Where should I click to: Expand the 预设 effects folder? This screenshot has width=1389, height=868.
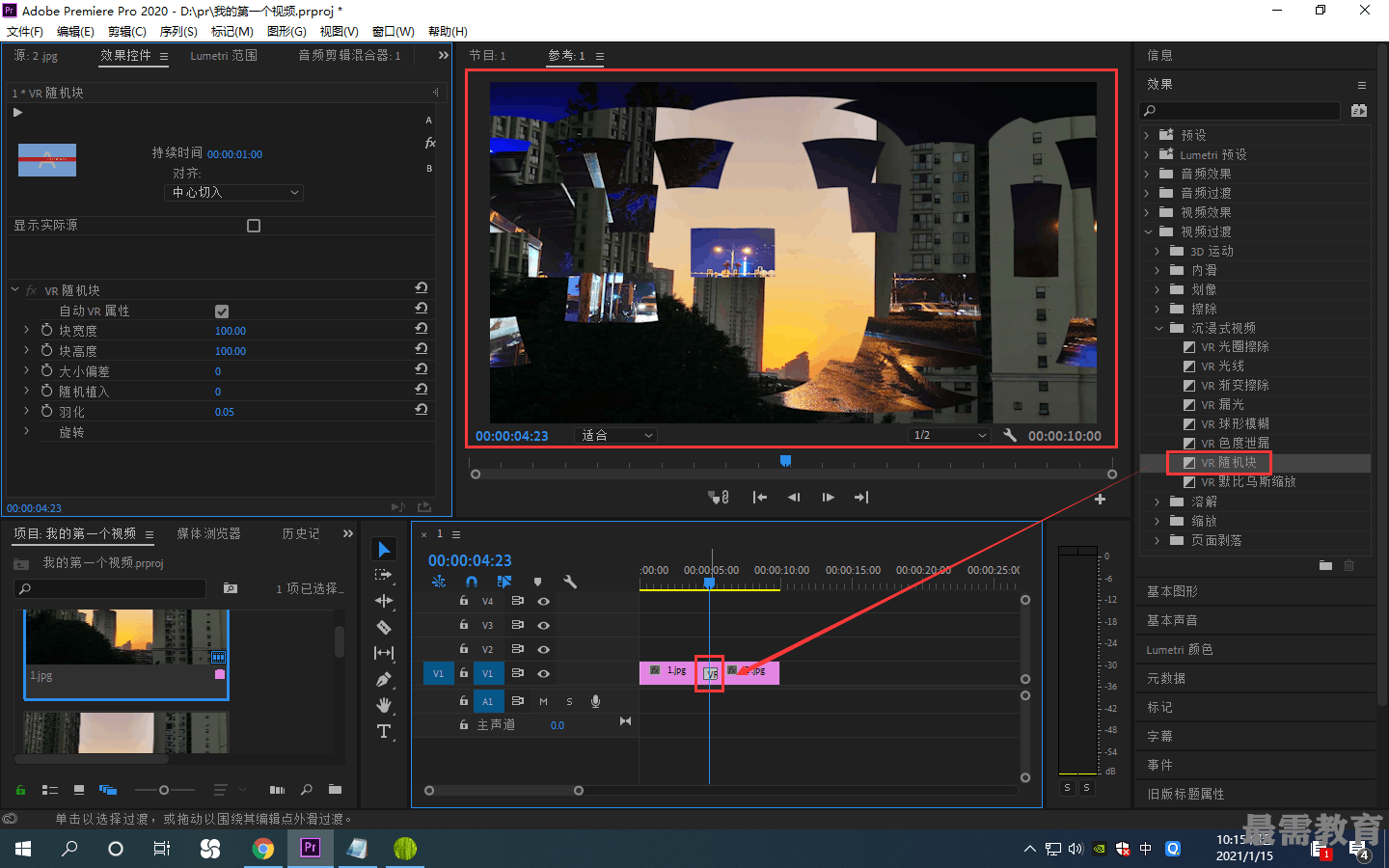1147,135
